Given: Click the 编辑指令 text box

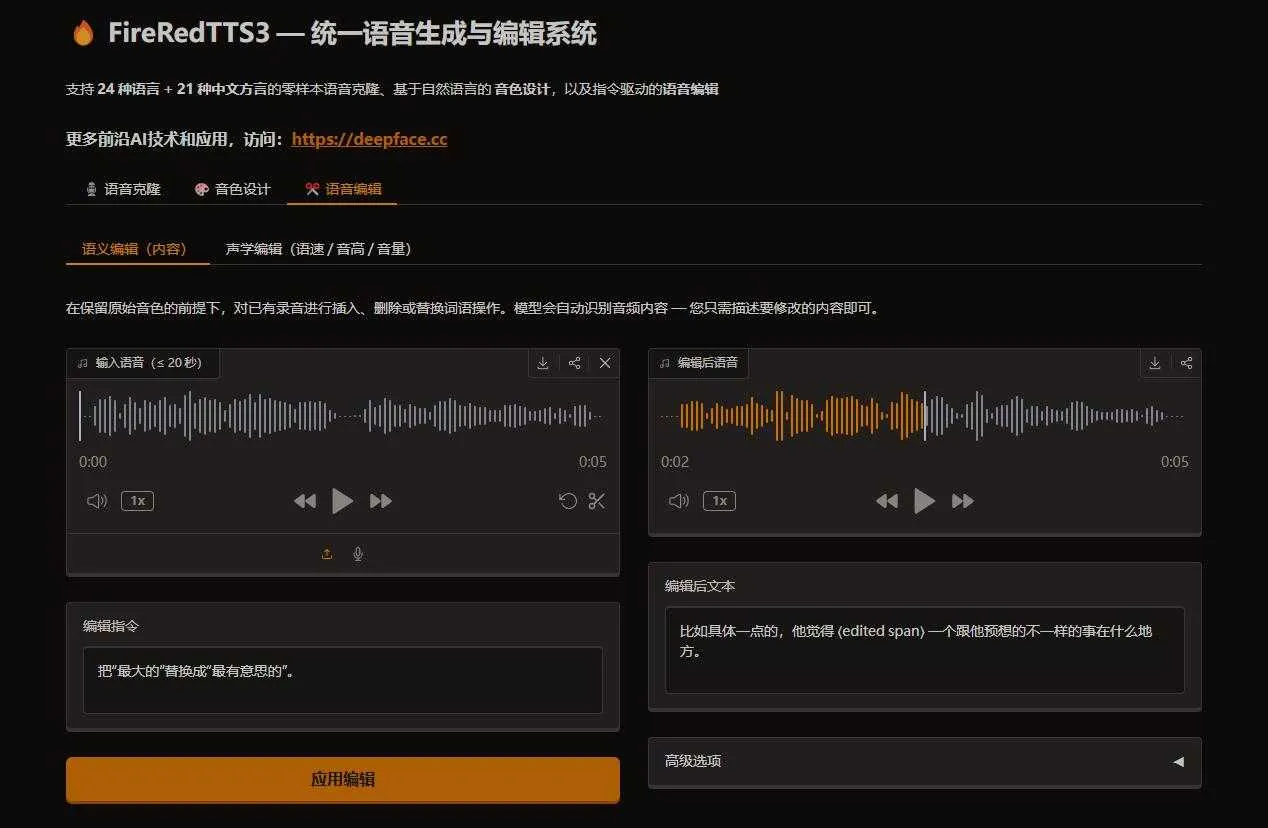Looking at the screenshot, I should click(343, 680).
